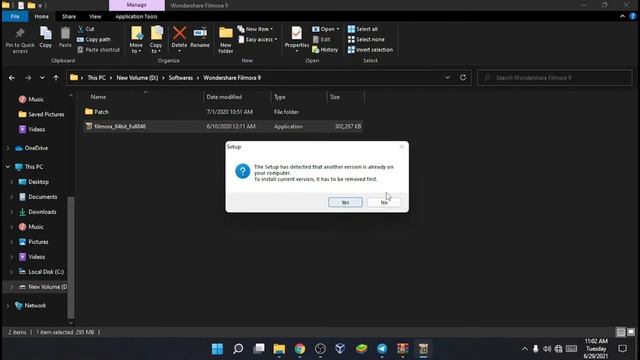Click the Copy icon in Clipboard group
This screenshot has height=360, width=640.
46,38
